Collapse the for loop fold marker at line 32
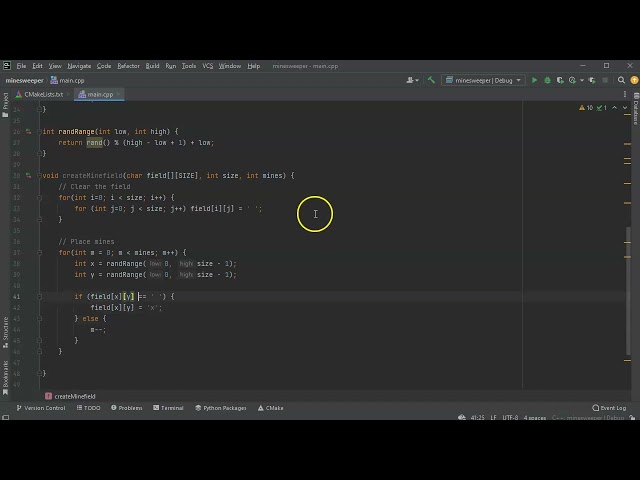The height and width of the screenshot is (480, 640). coord(40,198)
